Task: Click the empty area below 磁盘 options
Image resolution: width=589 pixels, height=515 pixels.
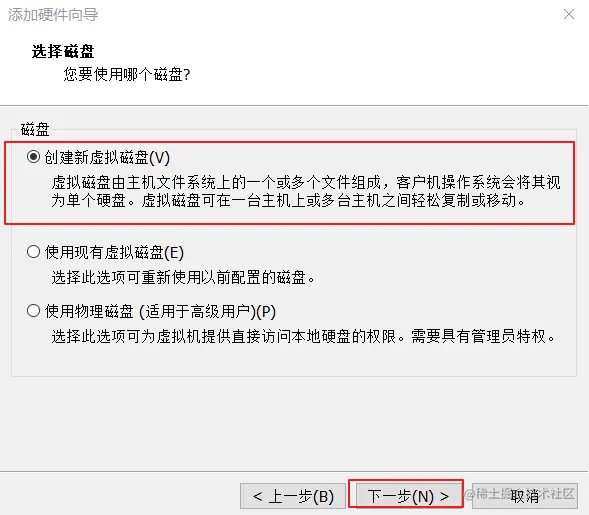Action: tap(294, 423)
